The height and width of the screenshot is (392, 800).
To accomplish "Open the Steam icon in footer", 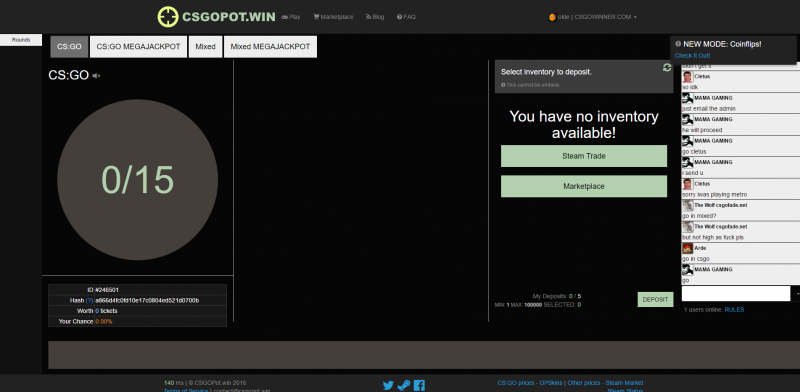I will click(404, 385).
